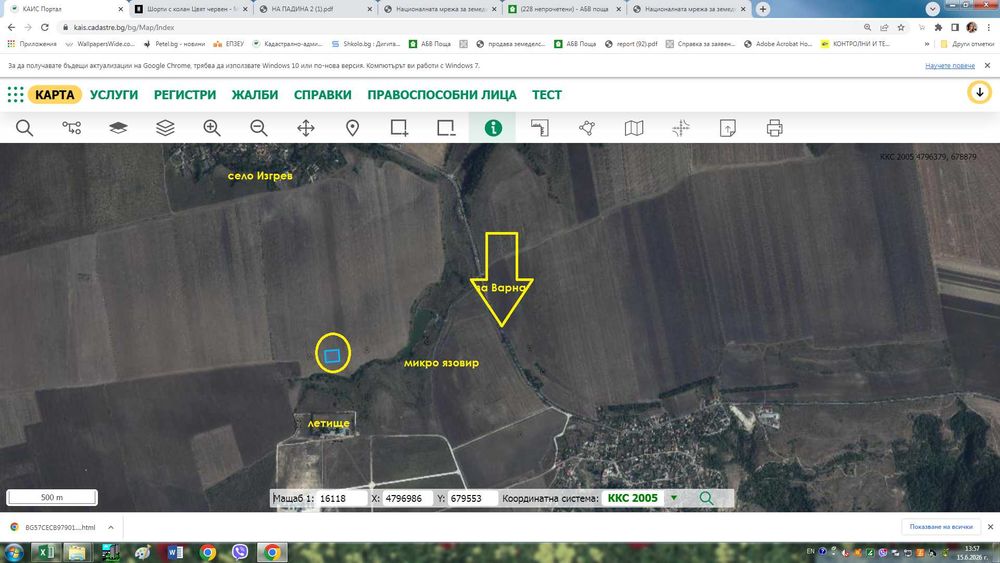This screenshot has height=563, width=1000.
Task: Click the measure ruler tool icon
Action: [x=540, y=128]
